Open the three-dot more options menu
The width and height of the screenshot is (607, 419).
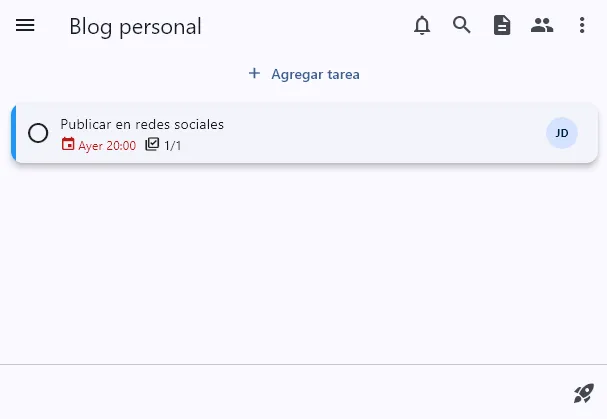point(582,26)
